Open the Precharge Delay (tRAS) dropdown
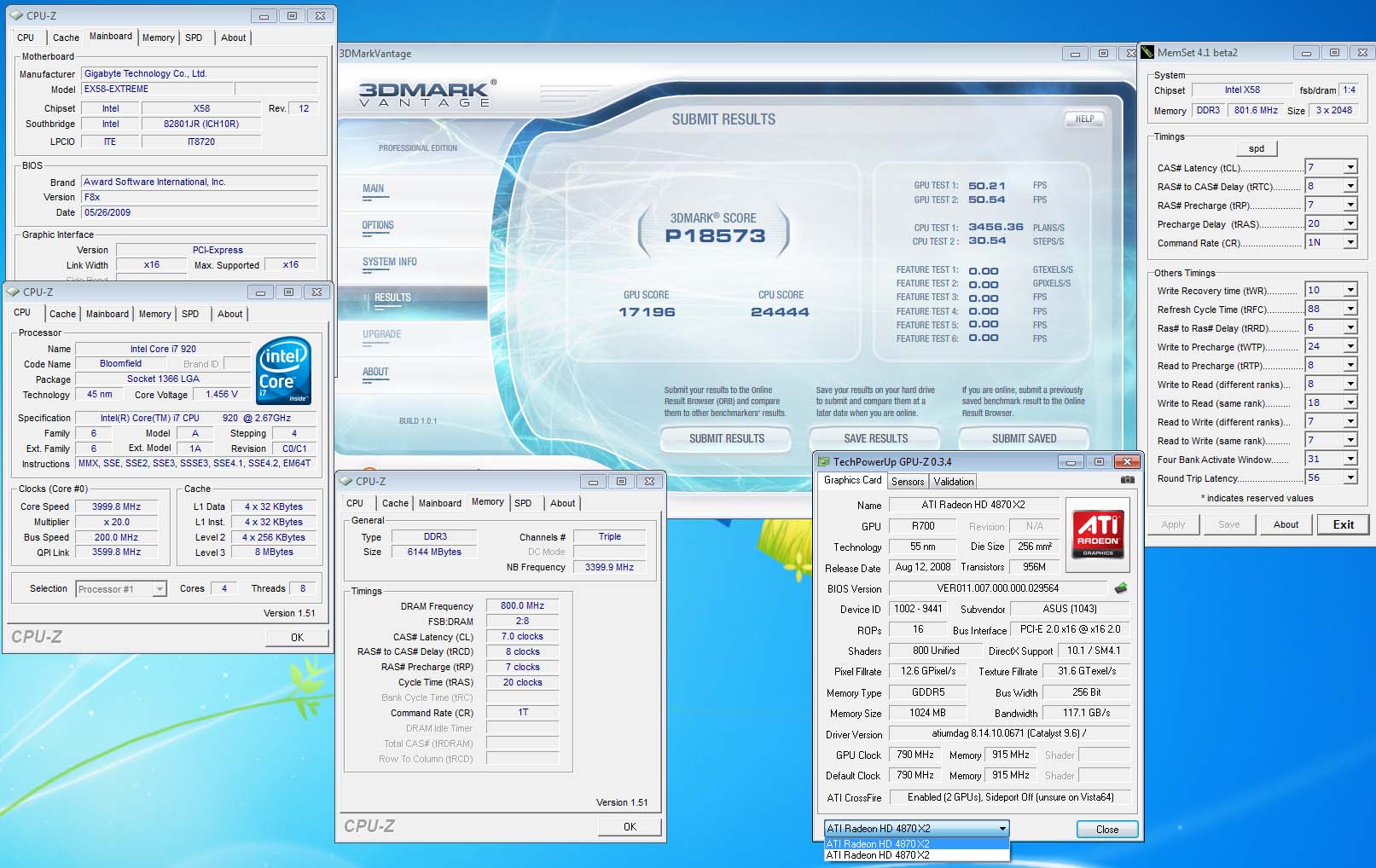1376x868 pixels. click(x=1350, y=223)
